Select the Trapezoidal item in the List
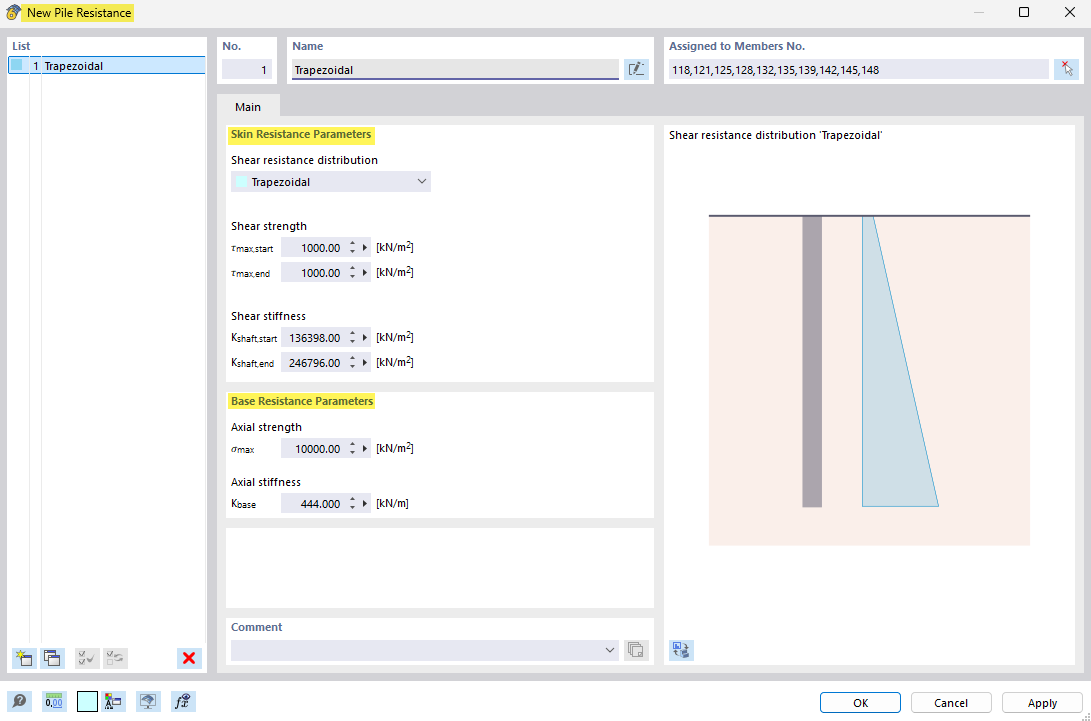 point(100,65)
